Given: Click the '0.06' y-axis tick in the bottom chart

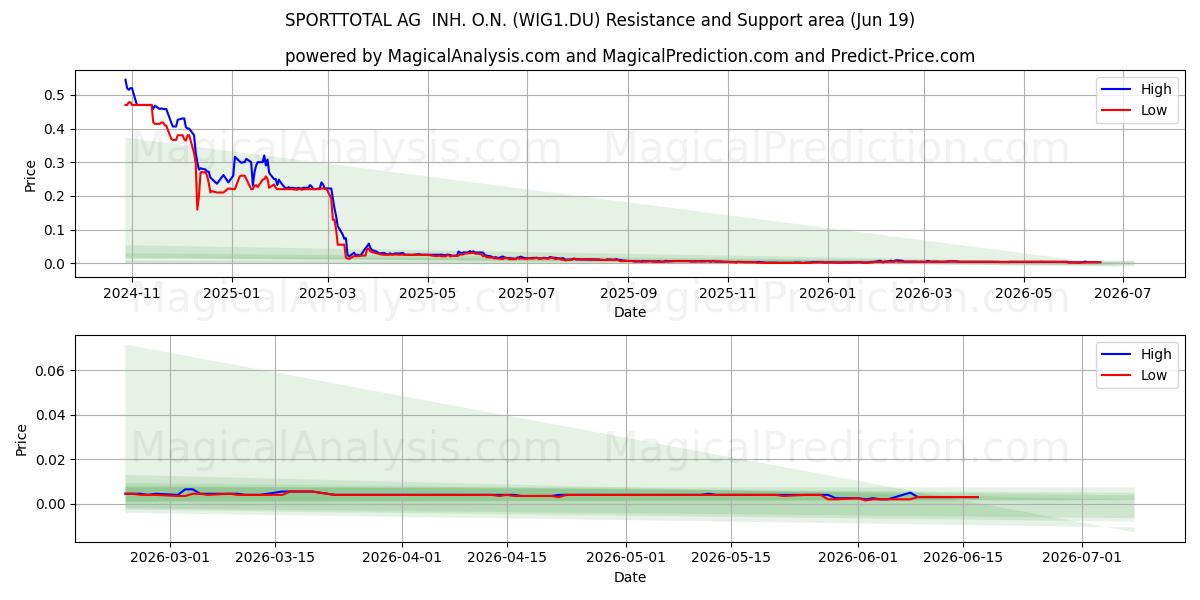Looking at the screenshot, I should tap(52, 371).
